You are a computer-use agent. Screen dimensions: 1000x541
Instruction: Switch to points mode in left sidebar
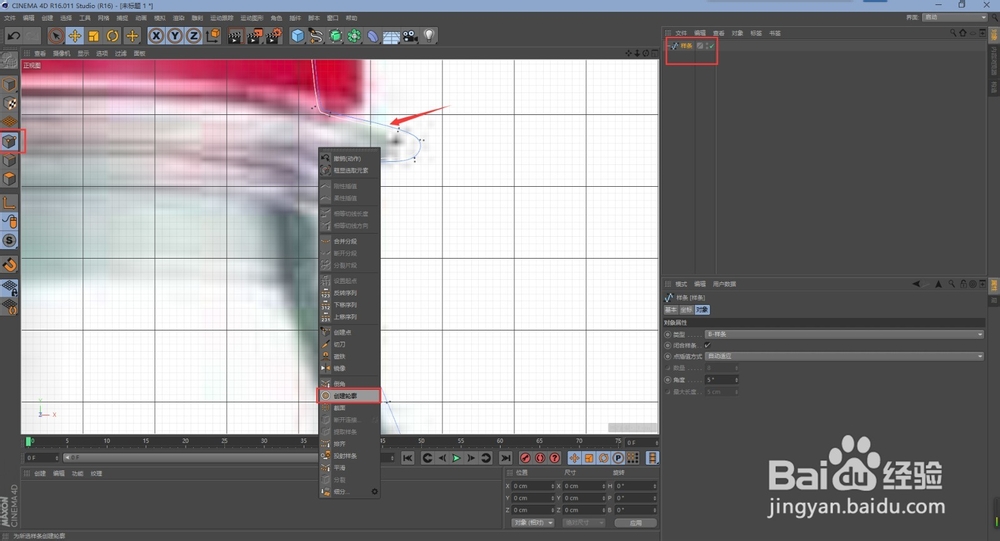pos(9,142)
